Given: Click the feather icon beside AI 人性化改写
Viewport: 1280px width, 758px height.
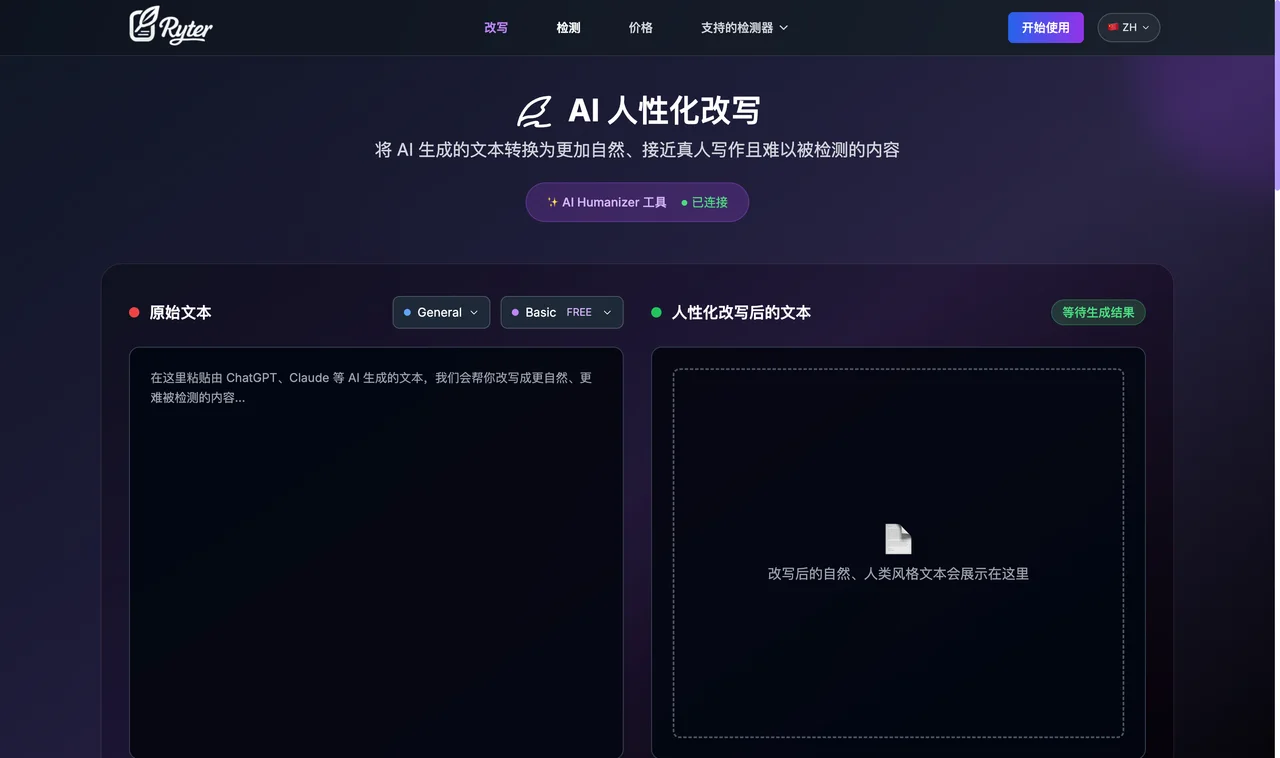Looking at the screenshot, I should [535, 111].
